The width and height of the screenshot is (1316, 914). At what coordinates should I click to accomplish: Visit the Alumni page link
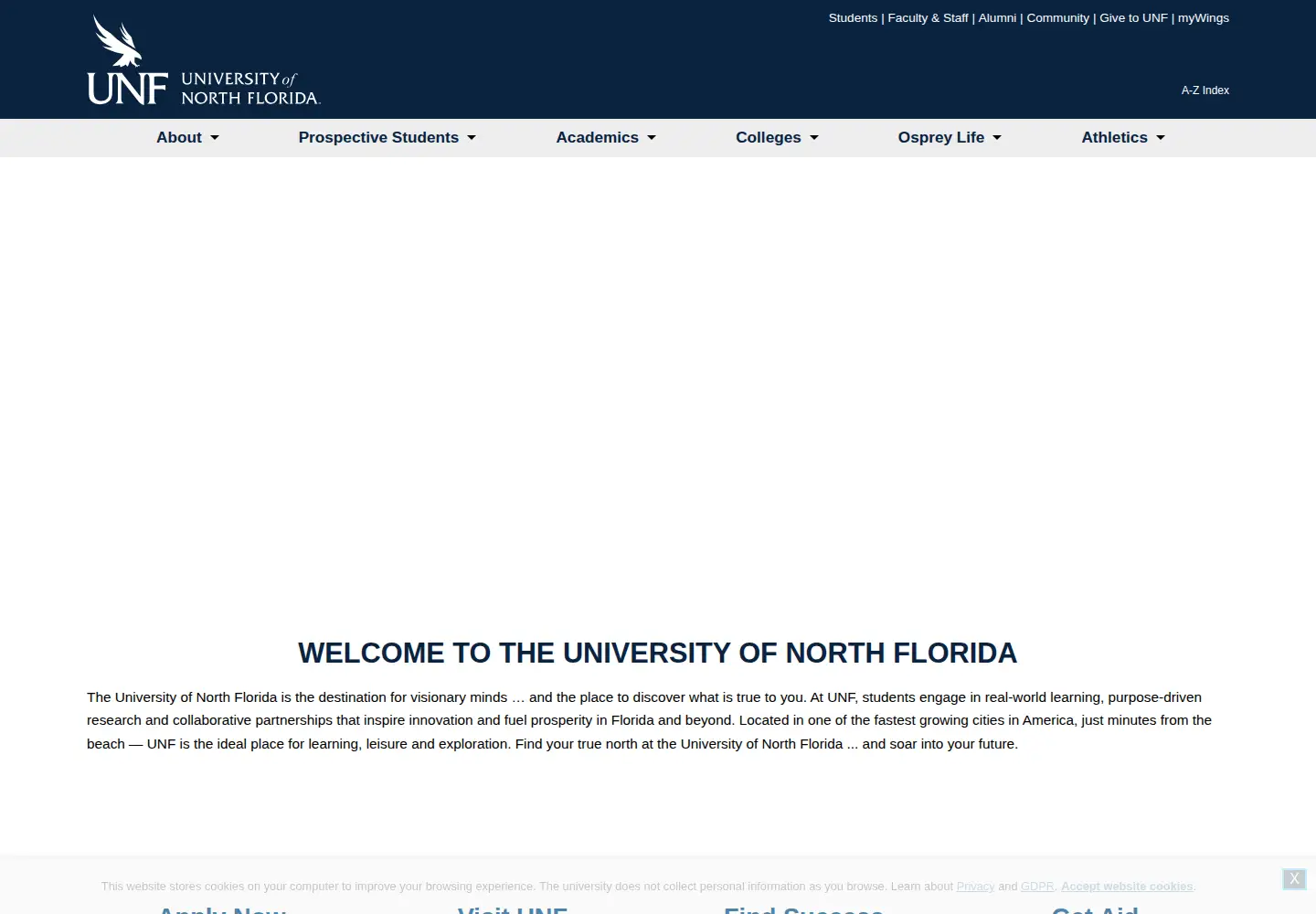[x=997, y=18]
